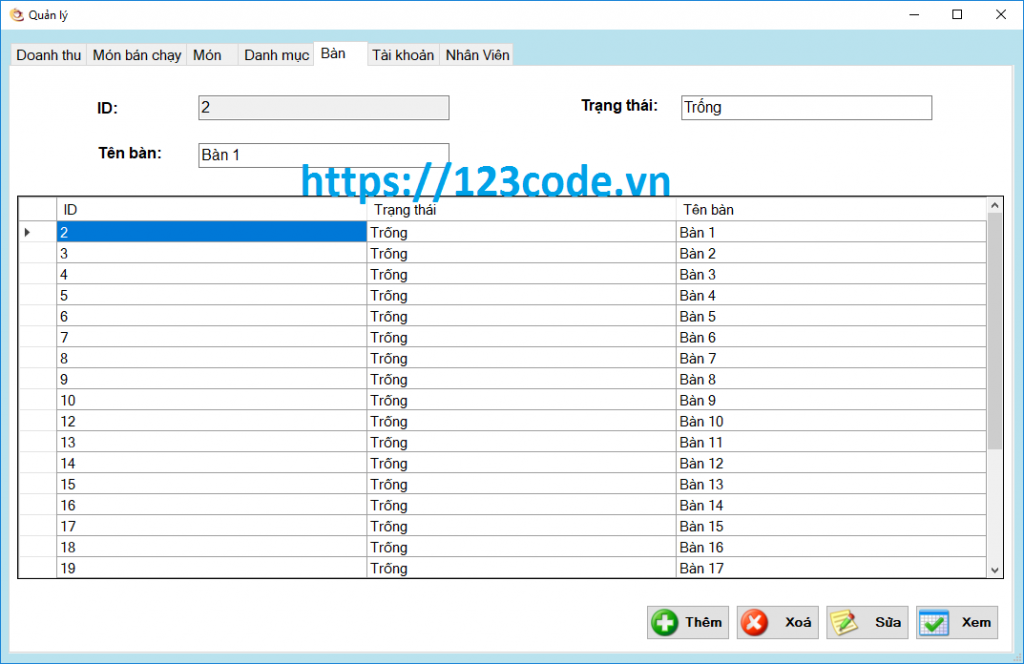Viewport: 1024px width, 664px height.
Task: Select the row containing Bàn 5
Action: point(400,316)
